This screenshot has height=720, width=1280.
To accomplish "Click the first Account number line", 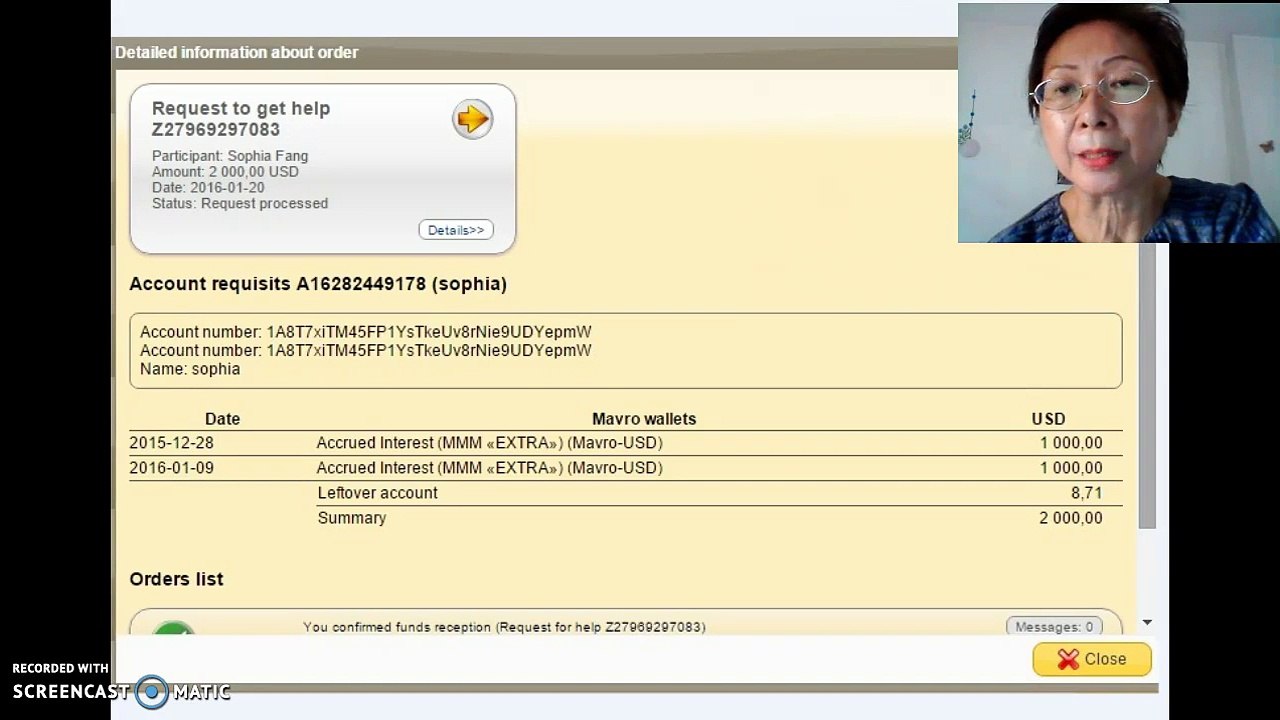I will pyautogui.click(x=366, y=332).
